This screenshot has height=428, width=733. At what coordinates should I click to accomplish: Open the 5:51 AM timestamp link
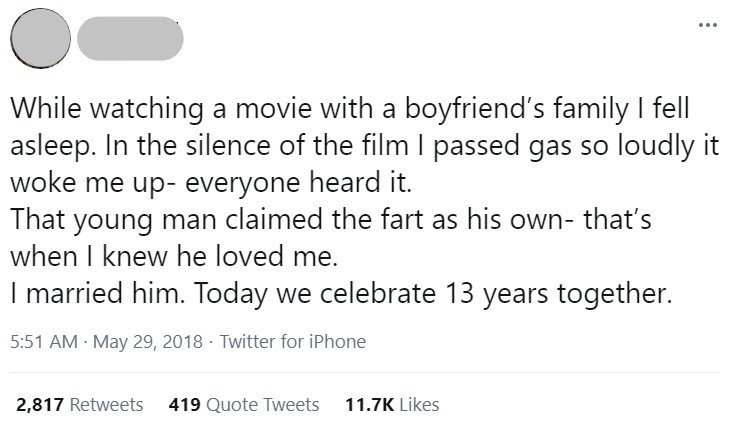click(44, 342)
